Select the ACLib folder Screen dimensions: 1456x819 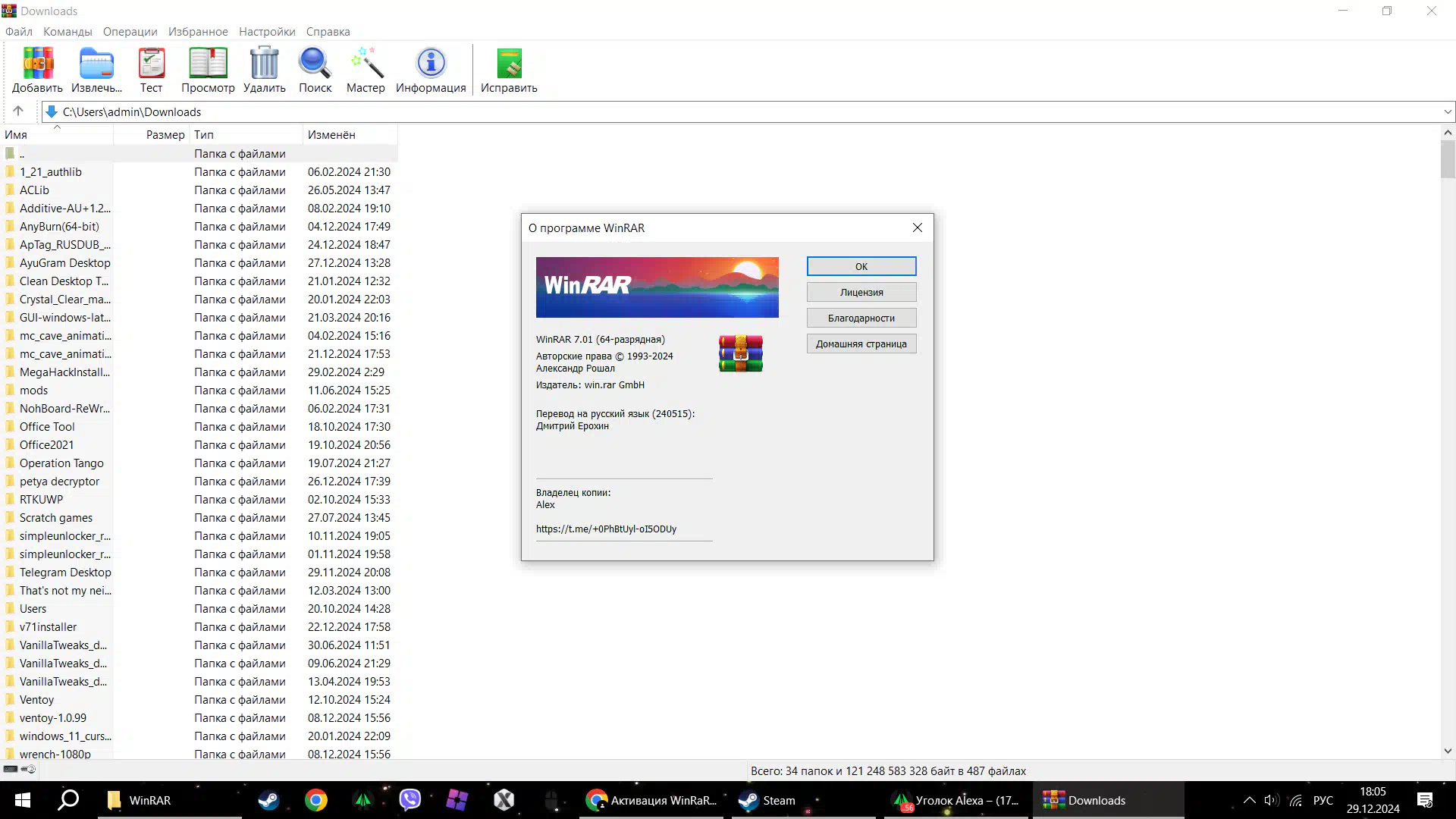click(199, 190)
